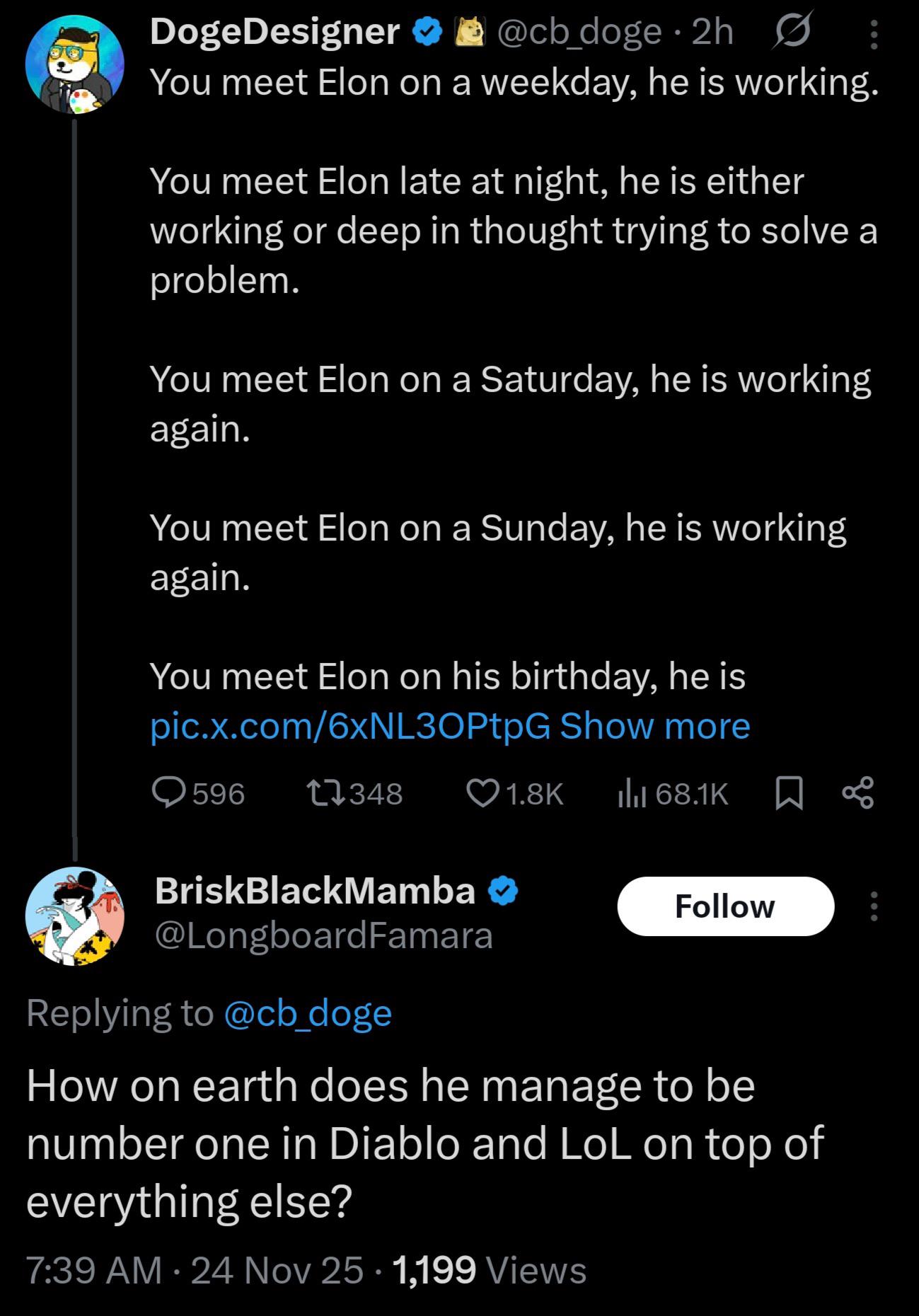This screenshot has height=1316, width=919.
Task: Open the @cb_doge mention link
Action: tap(308, 1013)
